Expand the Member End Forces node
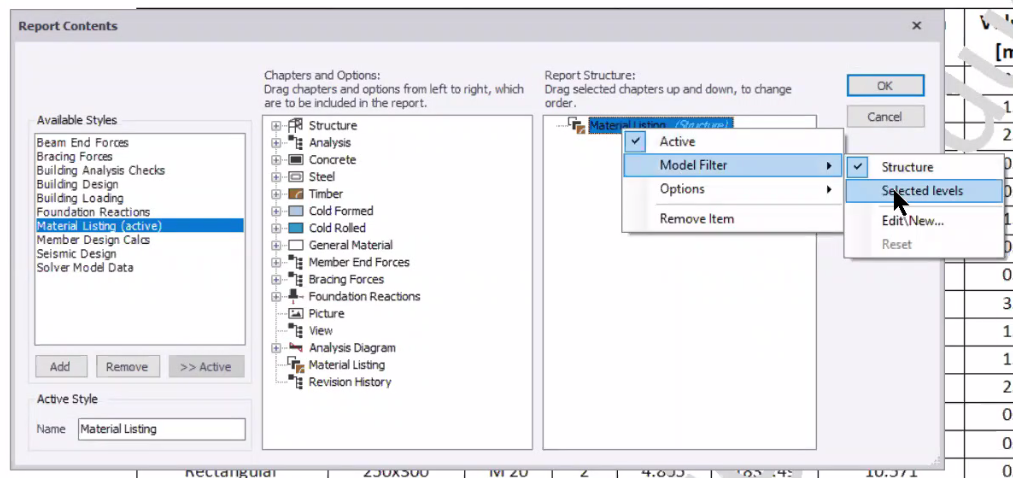Screen dimensions: 1013x478 tap(276, 262)
